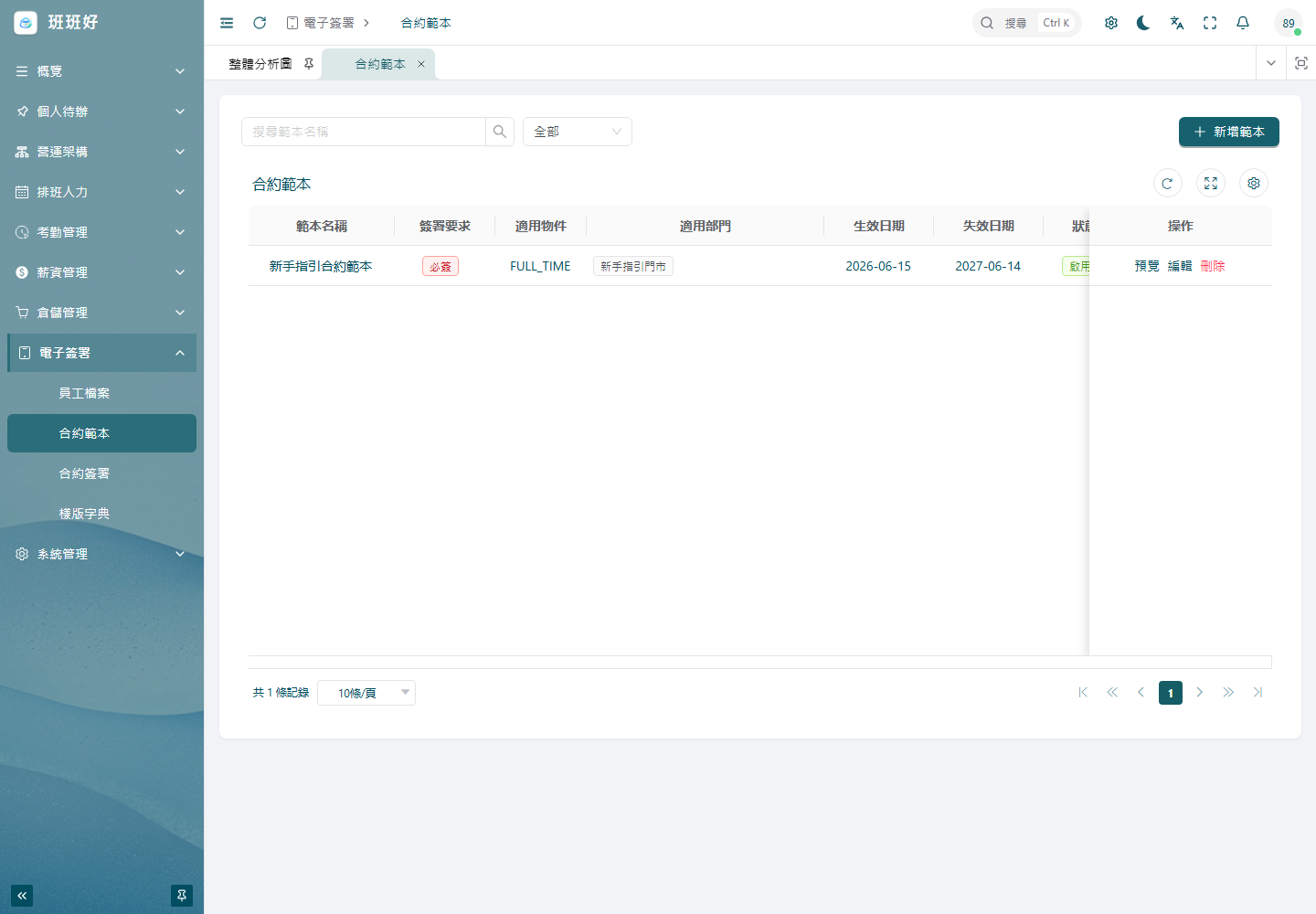Click the 新手指引門市 department tag
Screen dimensions: 1316x914
633,266
